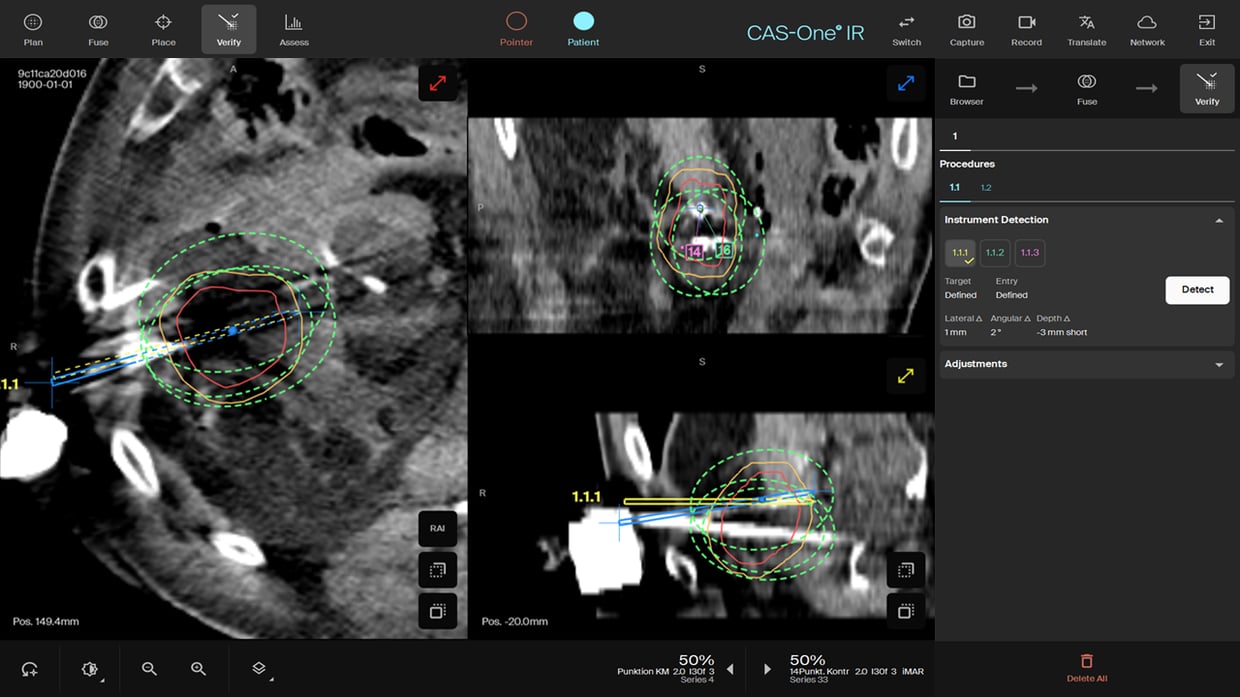Viewport: 1240px width, 697px height.
Task: Toggle the RAI orientation button
Action: pos(437,528)
